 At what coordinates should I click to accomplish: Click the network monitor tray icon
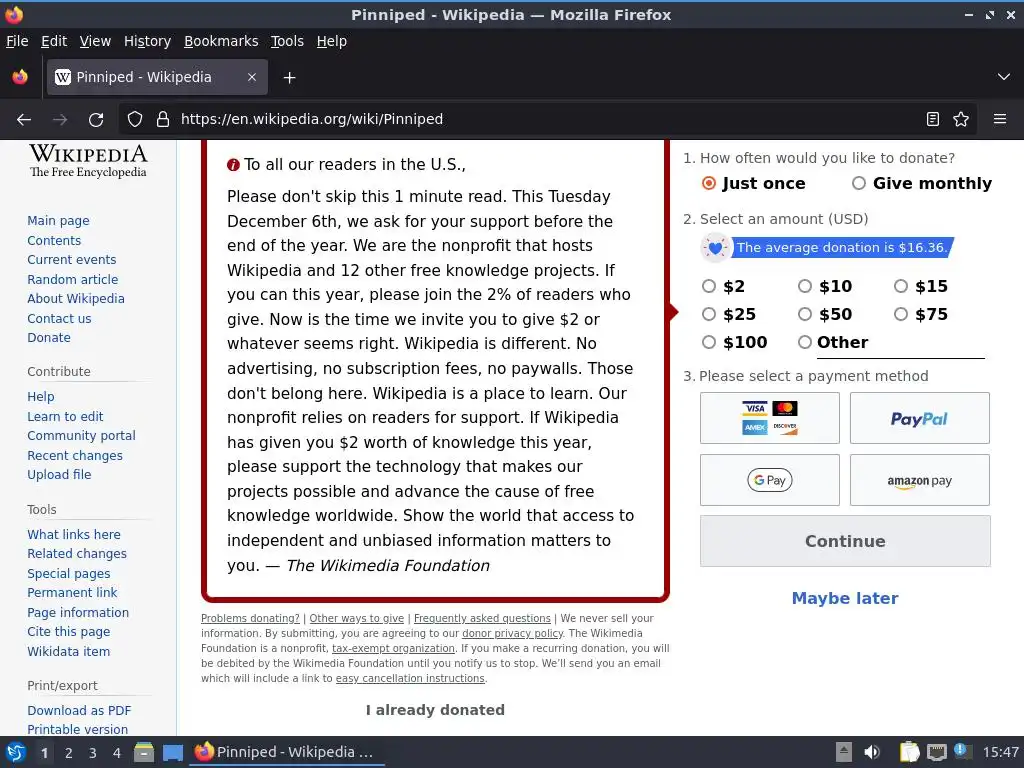(936, 752)
